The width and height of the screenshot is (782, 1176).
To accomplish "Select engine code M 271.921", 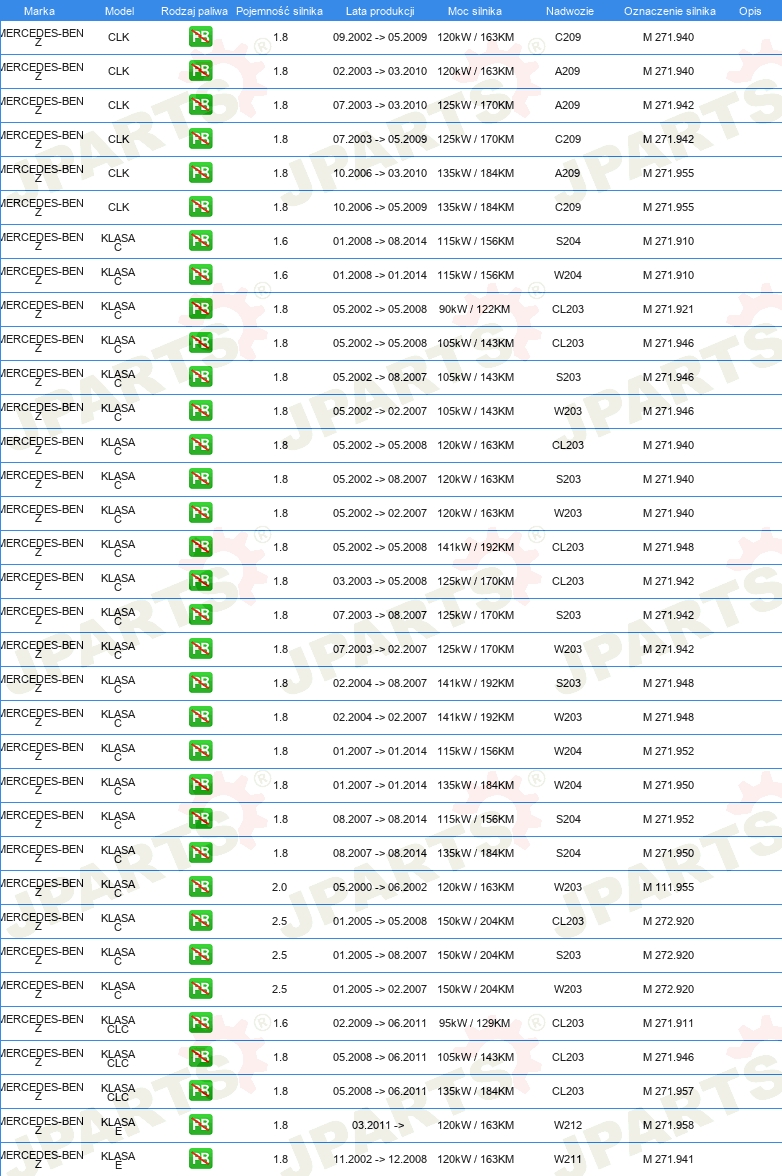I will click(668, 308).
